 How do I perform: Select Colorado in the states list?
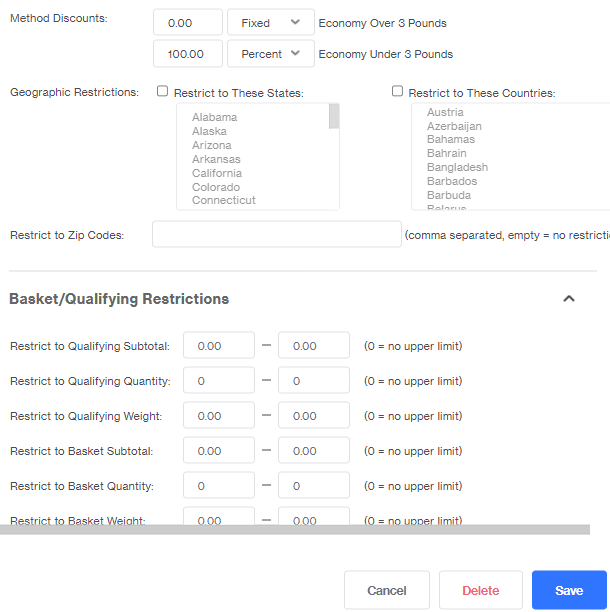click(216, 187)
